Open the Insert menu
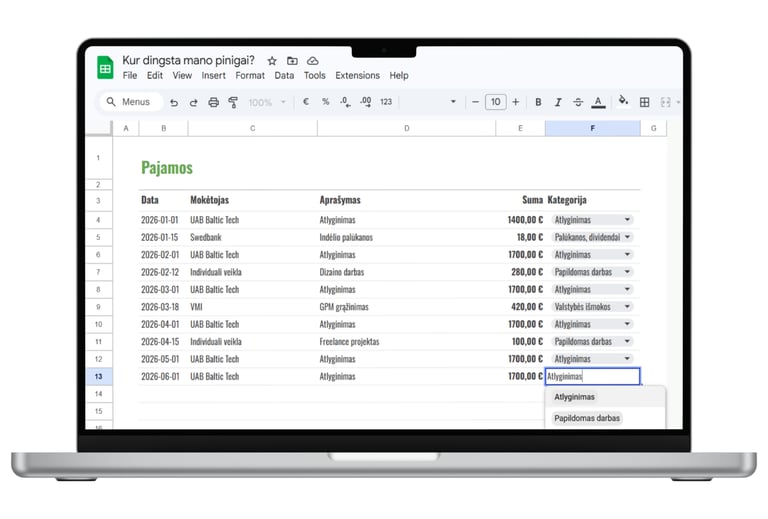This screenshot has width=768, height=519. 214,75
